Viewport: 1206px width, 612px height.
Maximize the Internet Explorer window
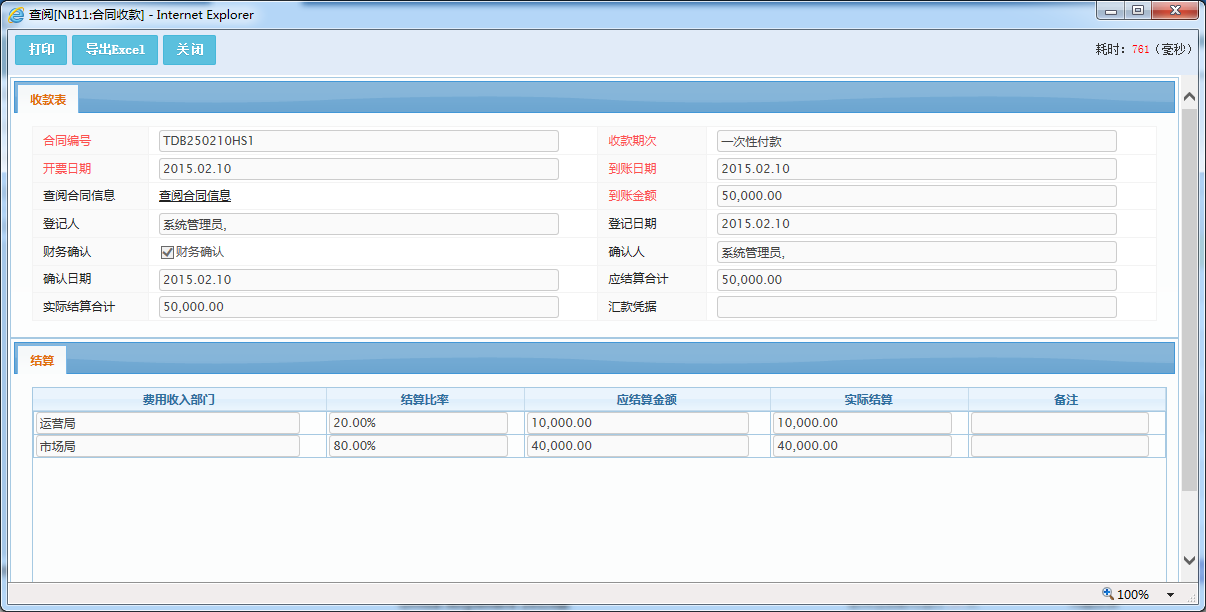[x=1138, y=11]
